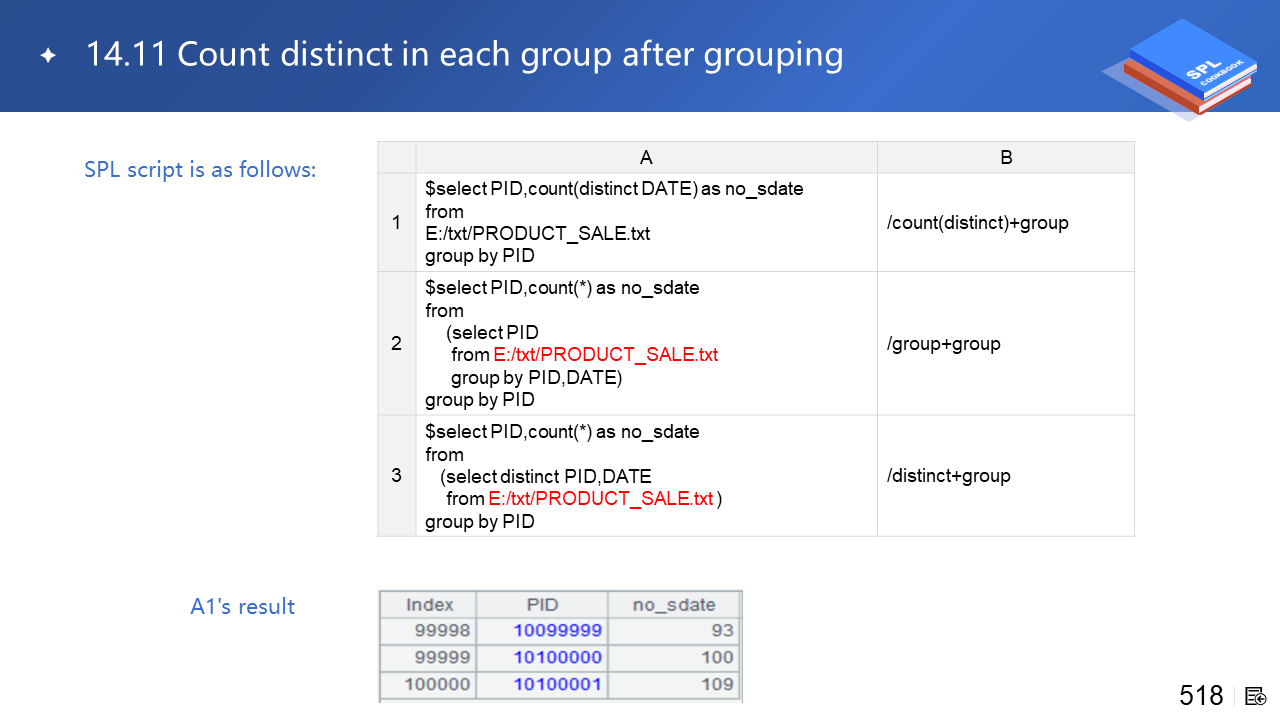Select column A header in script grid

tap(646, 157)
